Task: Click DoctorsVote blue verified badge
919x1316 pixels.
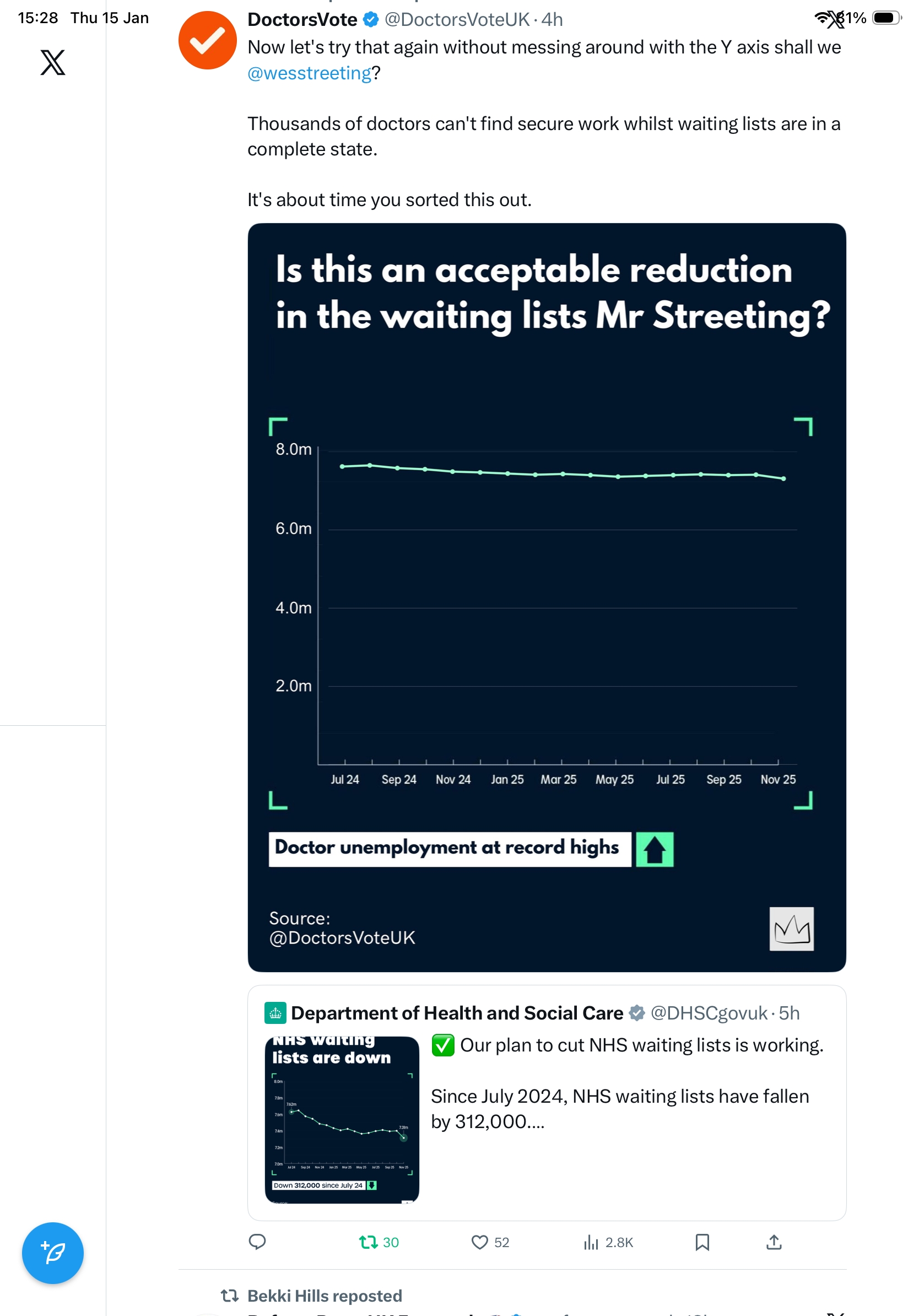Action: click(371, 20)
